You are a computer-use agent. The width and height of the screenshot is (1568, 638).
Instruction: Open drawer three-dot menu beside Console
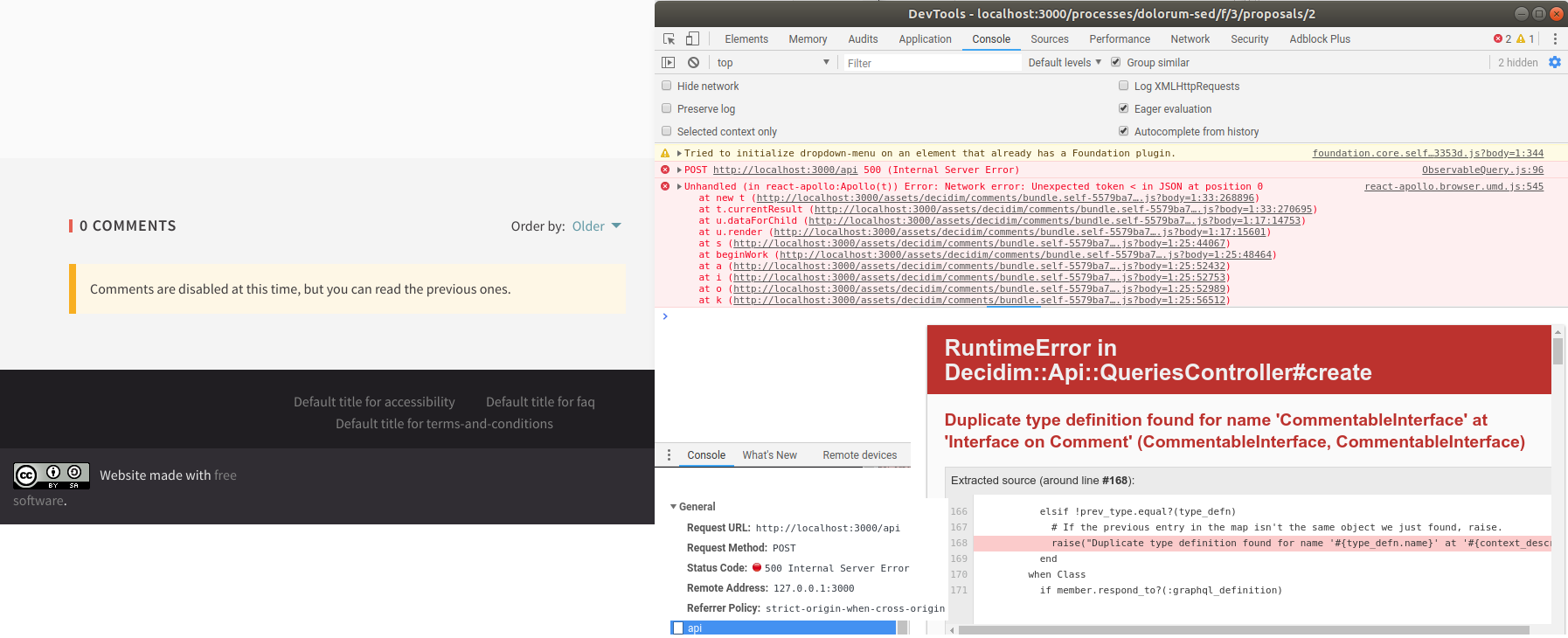click(670, 455)
